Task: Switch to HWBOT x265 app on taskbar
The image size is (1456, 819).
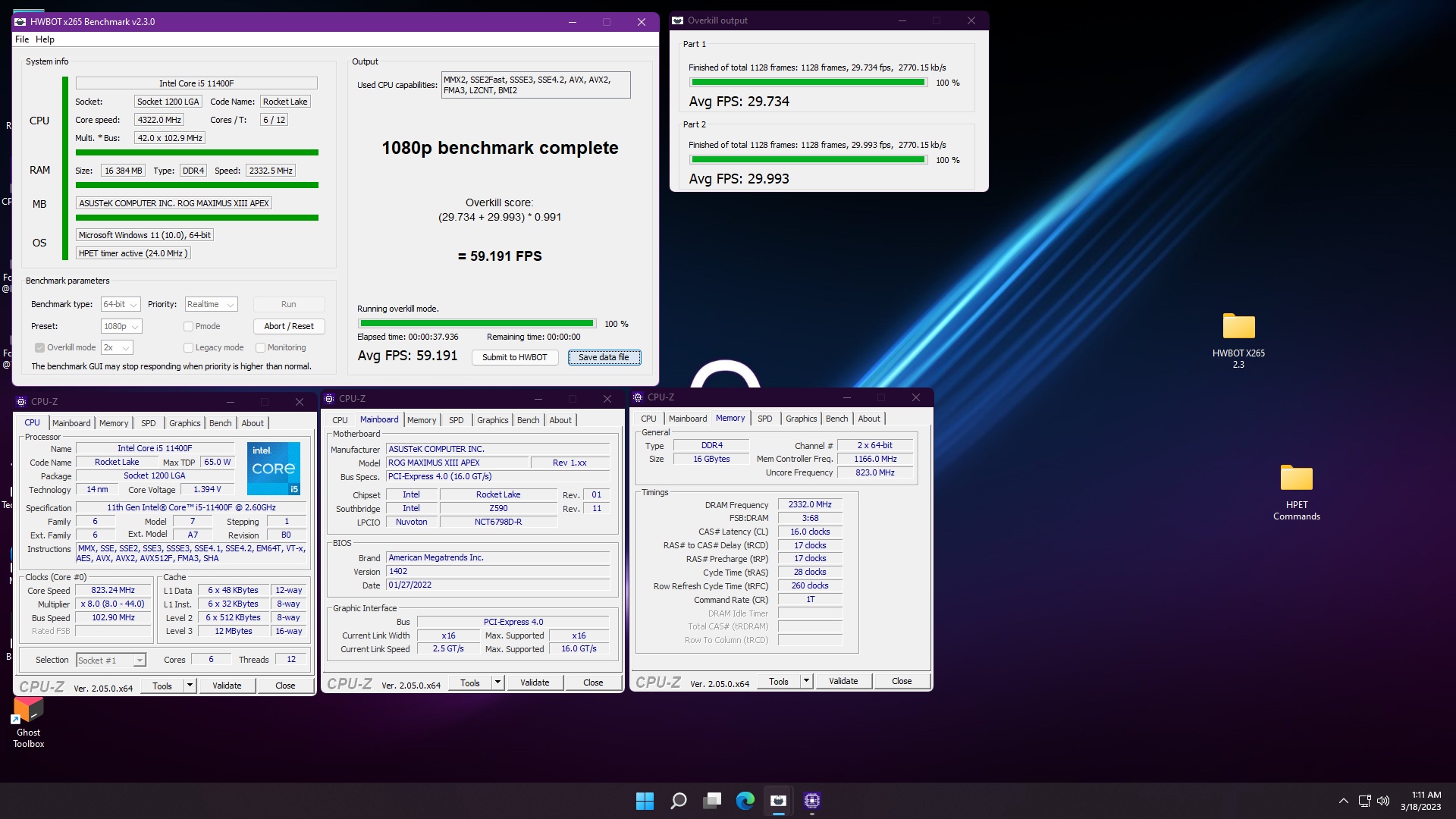Action: point(779,801)
